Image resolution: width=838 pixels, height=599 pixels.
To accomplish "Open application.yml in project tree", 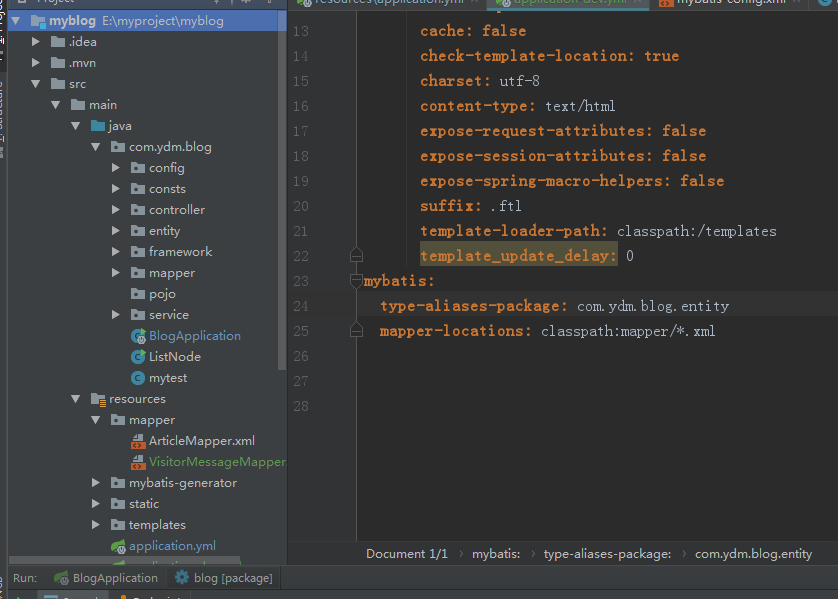I will [172, 546].
